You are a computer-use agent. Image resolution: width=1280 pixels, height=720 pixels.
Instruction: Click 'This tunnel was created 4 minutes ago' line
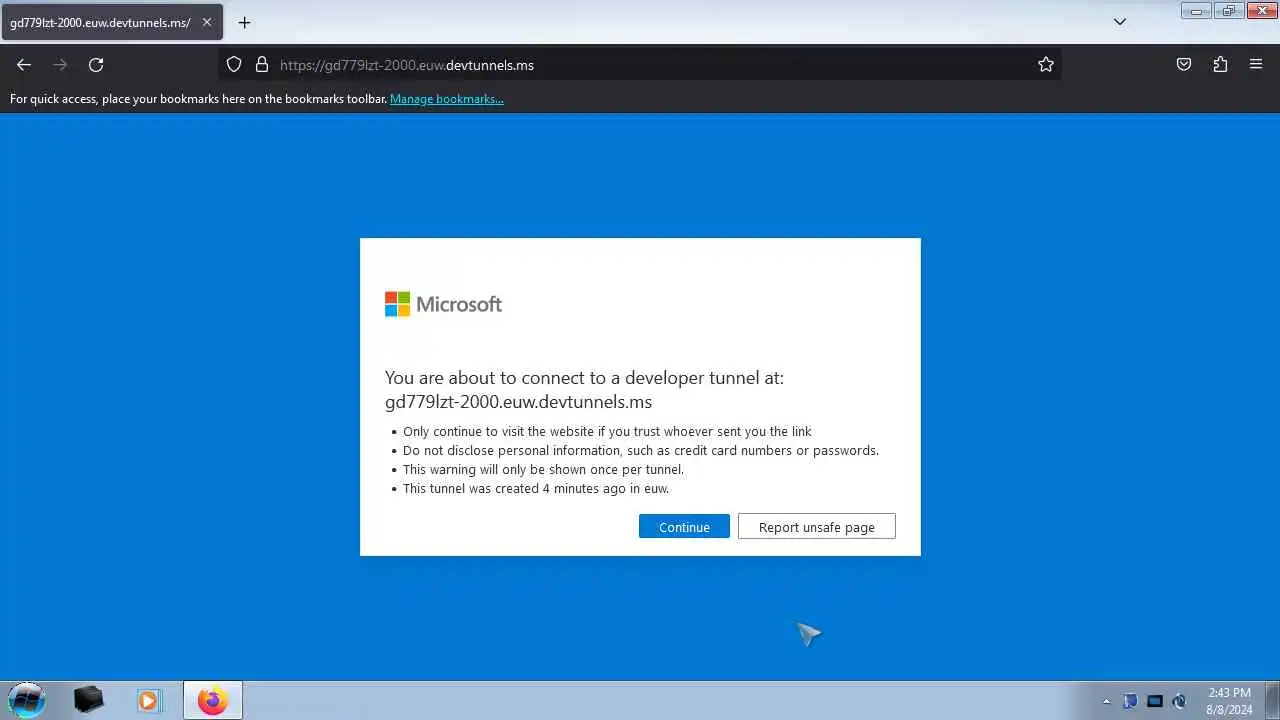[536, 489]
